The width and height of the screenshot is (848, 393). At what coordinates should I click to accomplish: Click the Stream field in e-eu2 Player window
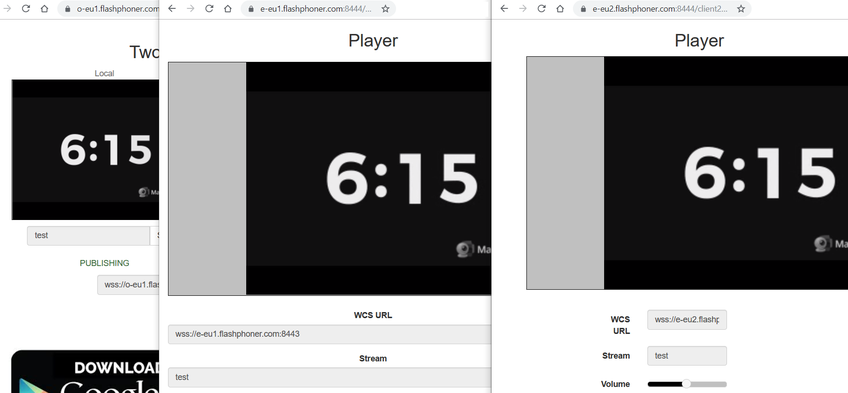687,356
